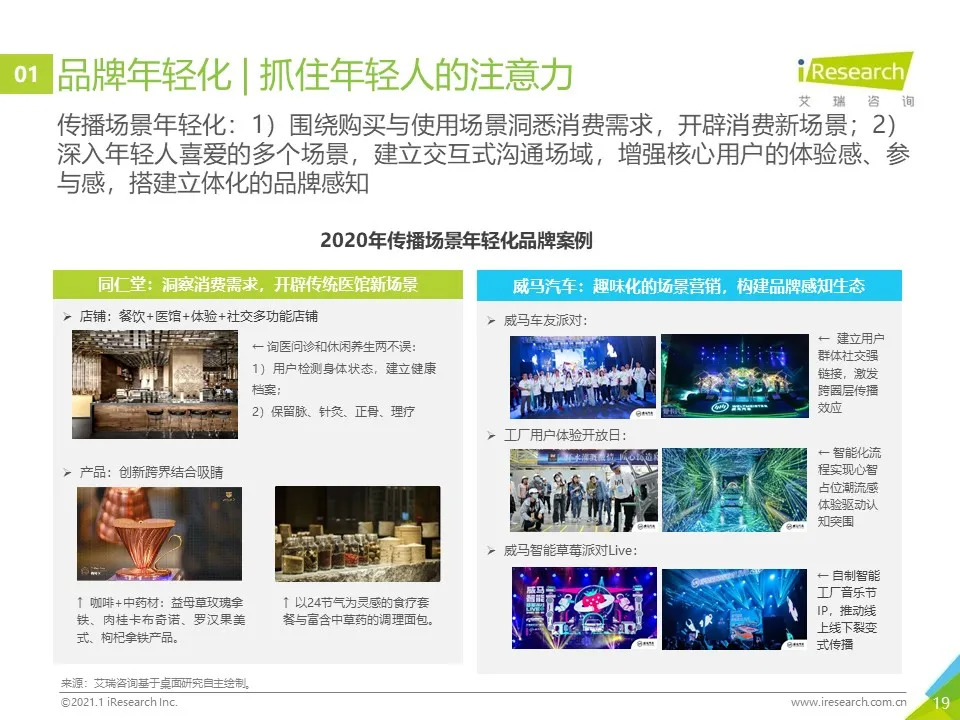Select the text 询医问诊和休闲养生两不误
Viewport: 960px width, 720px height.
coord(334,347)
